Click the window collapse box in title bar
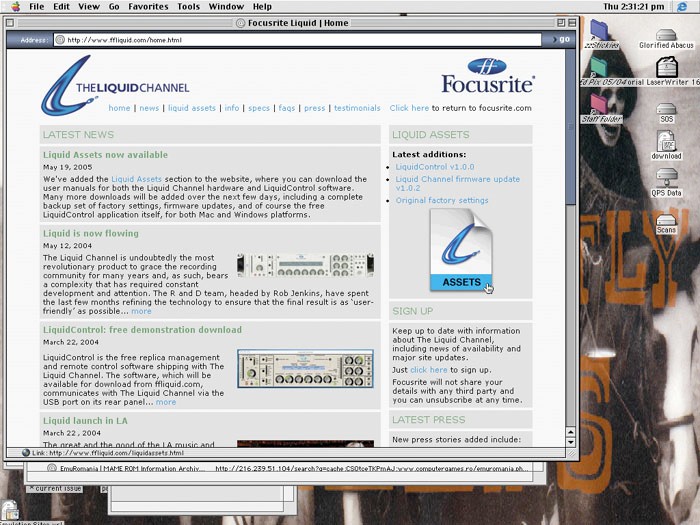The image size is (700, 525). point(572,22)
